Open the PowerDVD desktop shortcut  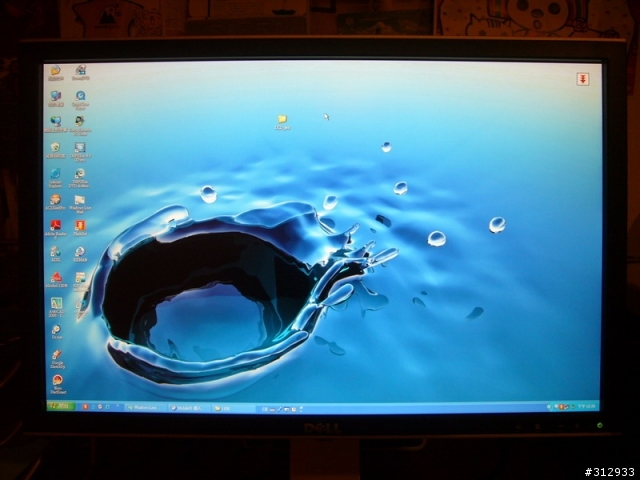pyautogui.click(x=80, y=73)
